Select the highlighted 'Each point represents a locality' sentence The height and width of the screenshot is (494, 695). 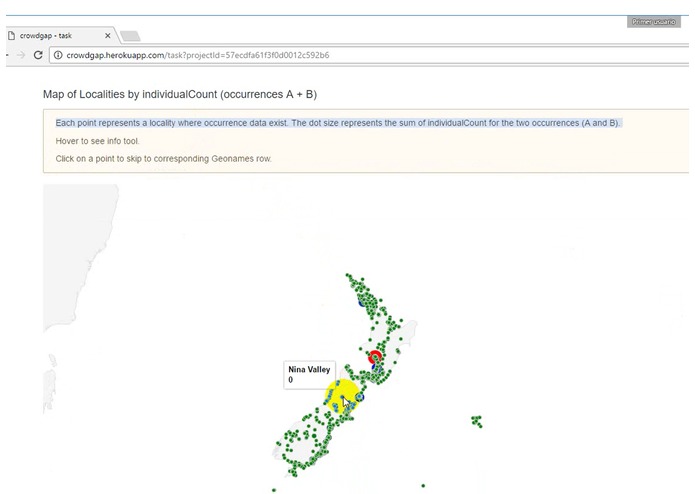pos(339,123)
